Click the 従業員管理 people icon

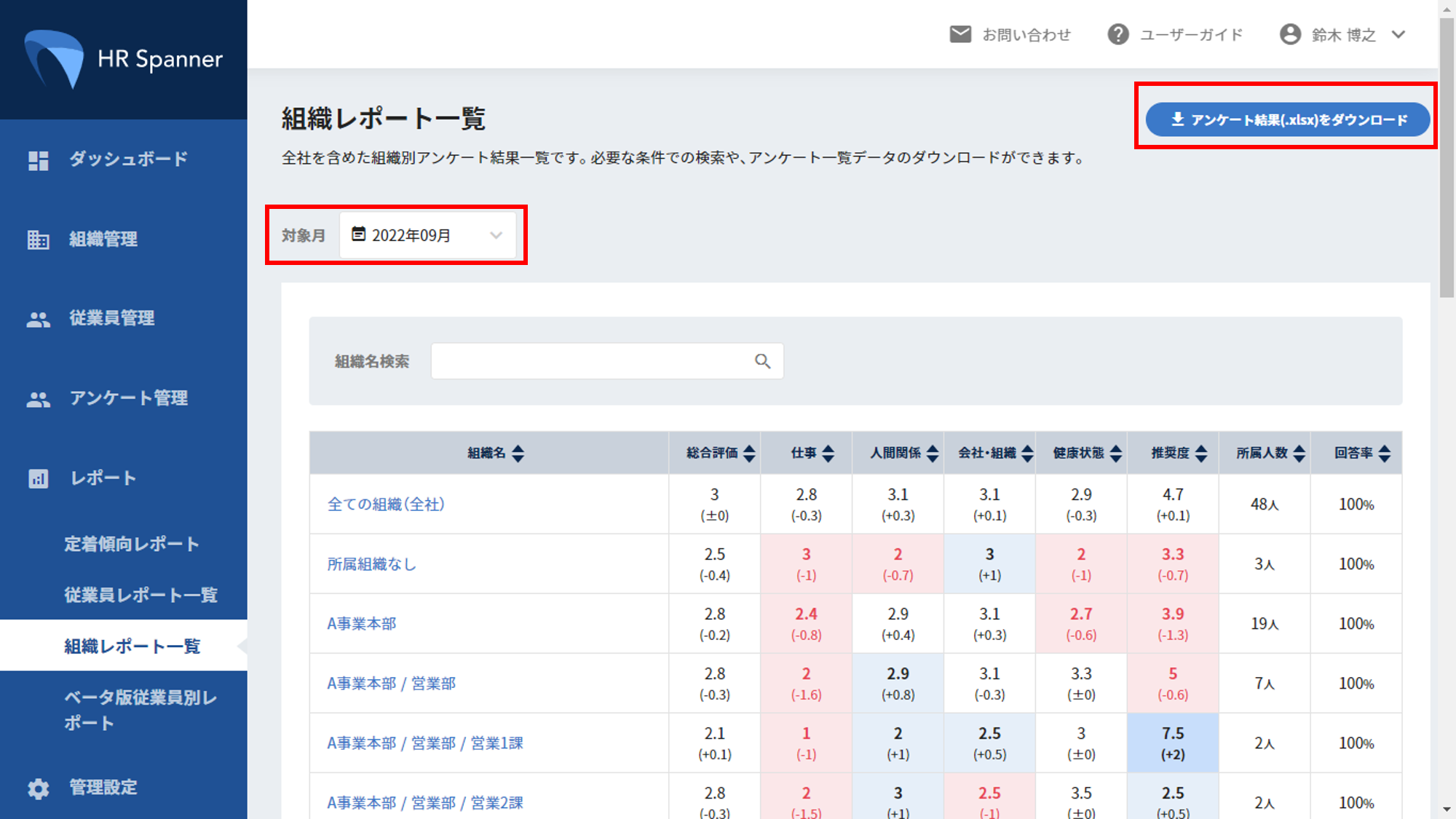(x=38, y=318)
